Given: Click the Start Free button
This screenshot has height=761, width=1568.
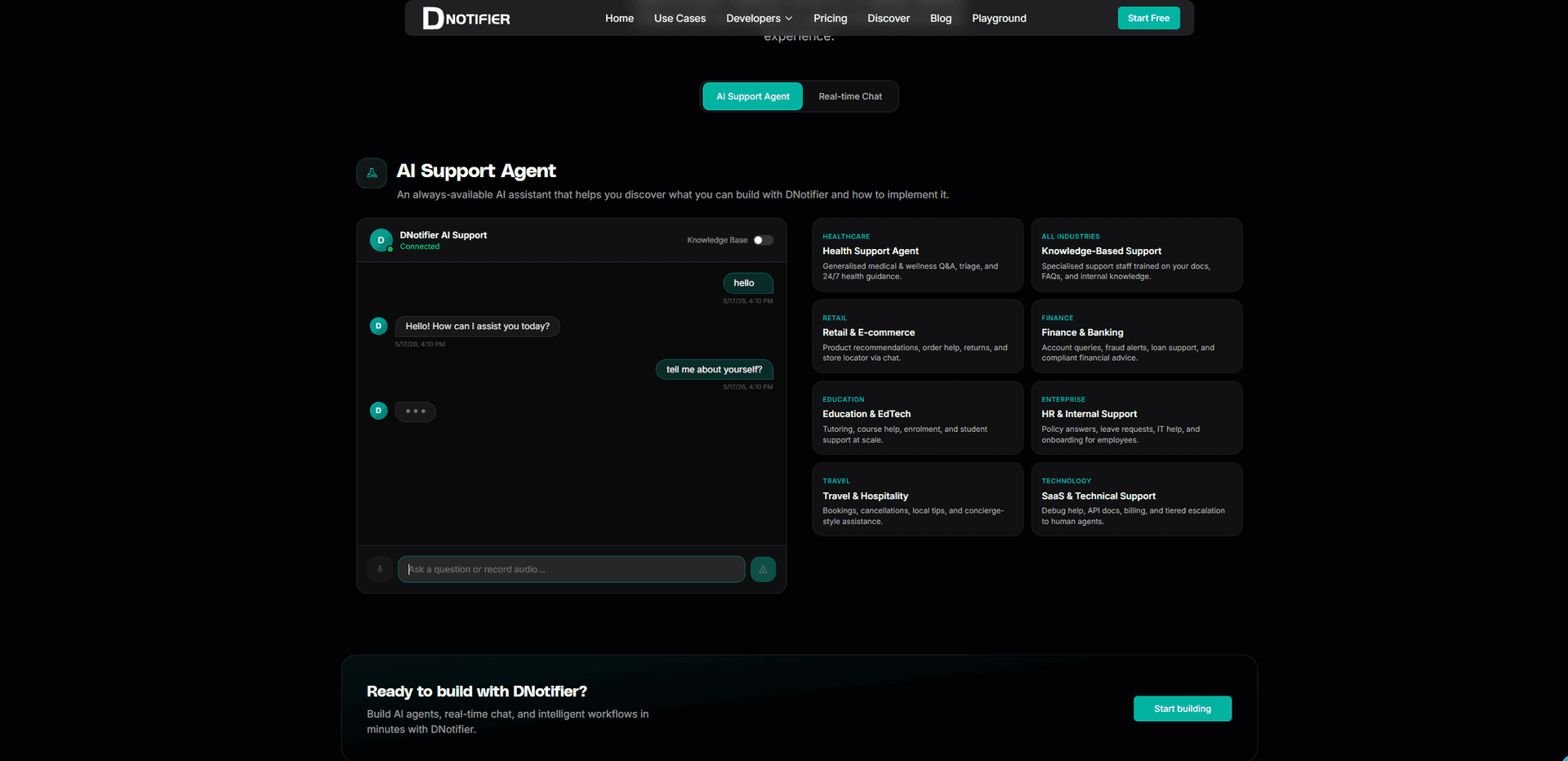Looking at the screenshot, I should [x=1148, y=18].
